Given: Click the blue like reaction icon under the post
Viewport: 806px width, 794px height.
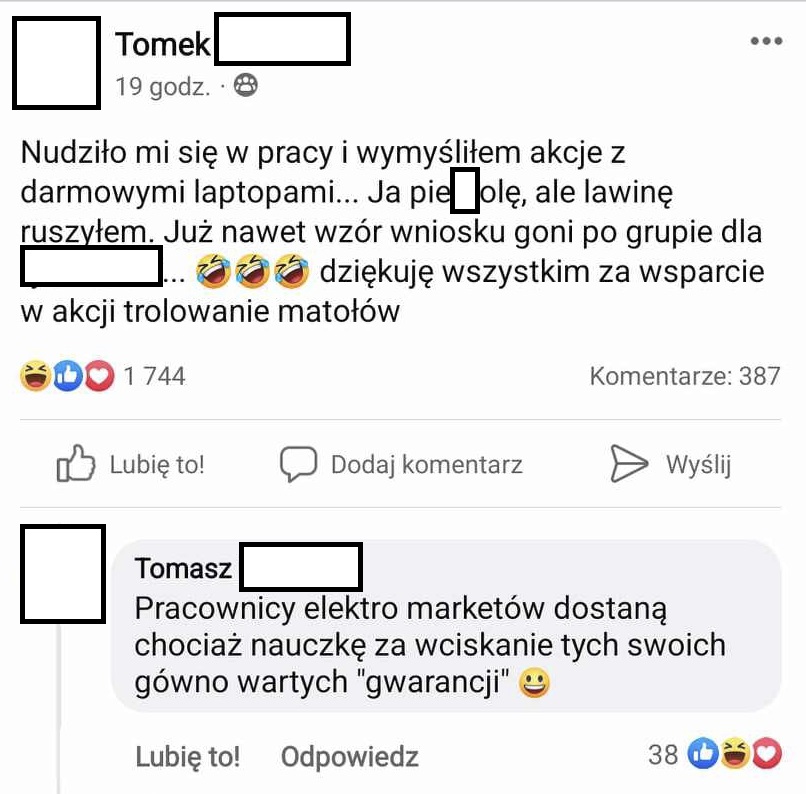Looking at the screenshot, I should point(67,376).
